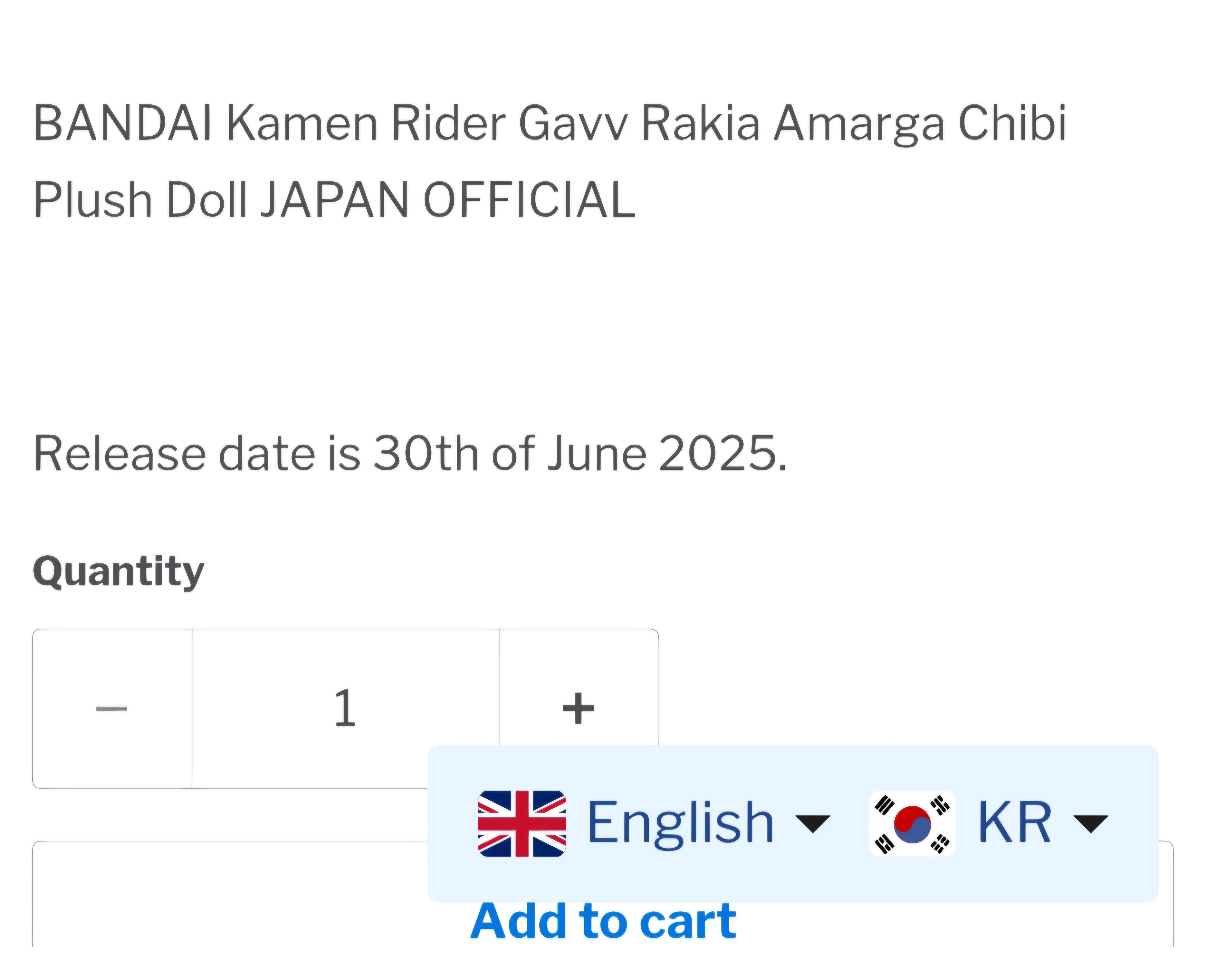Click the minus icon to decrease quantity
Image resolution: width=1206 pixels, height=980 pixels.
[x=112, y=708]
